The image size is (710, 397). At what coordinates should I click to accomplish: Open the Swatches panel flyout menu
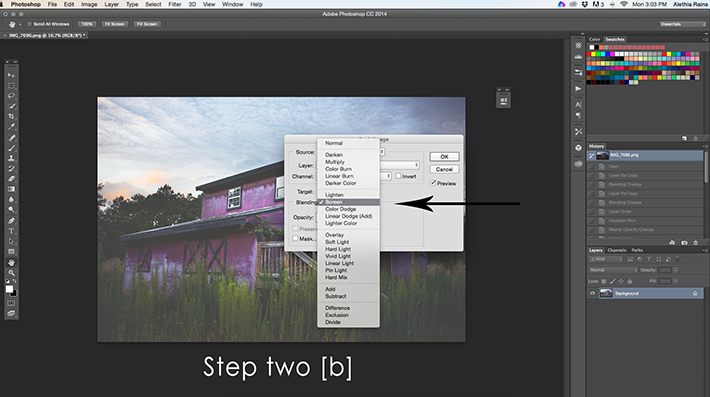pos(705,39)
